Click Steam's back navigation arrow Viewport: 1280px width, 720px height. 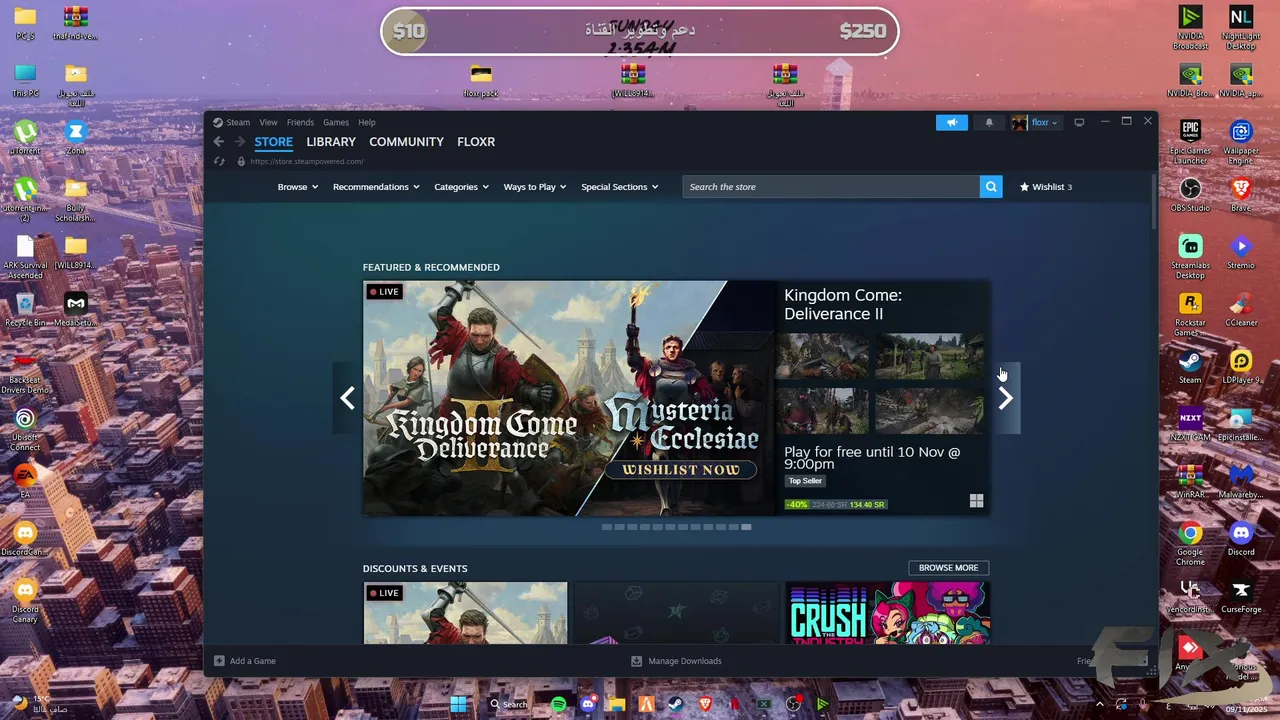pos(218,142)
